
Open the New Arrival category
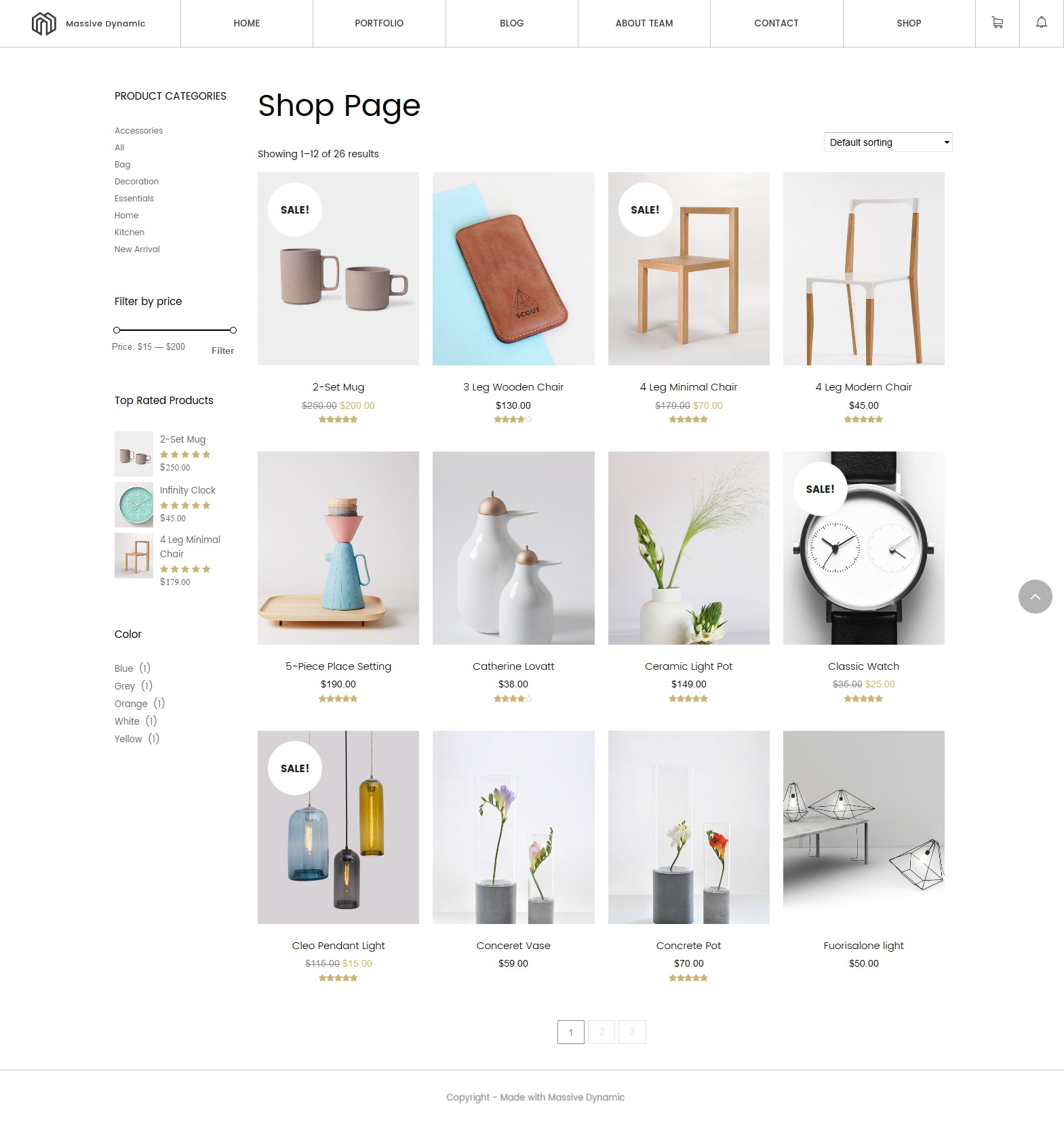(x=137, y=249)
